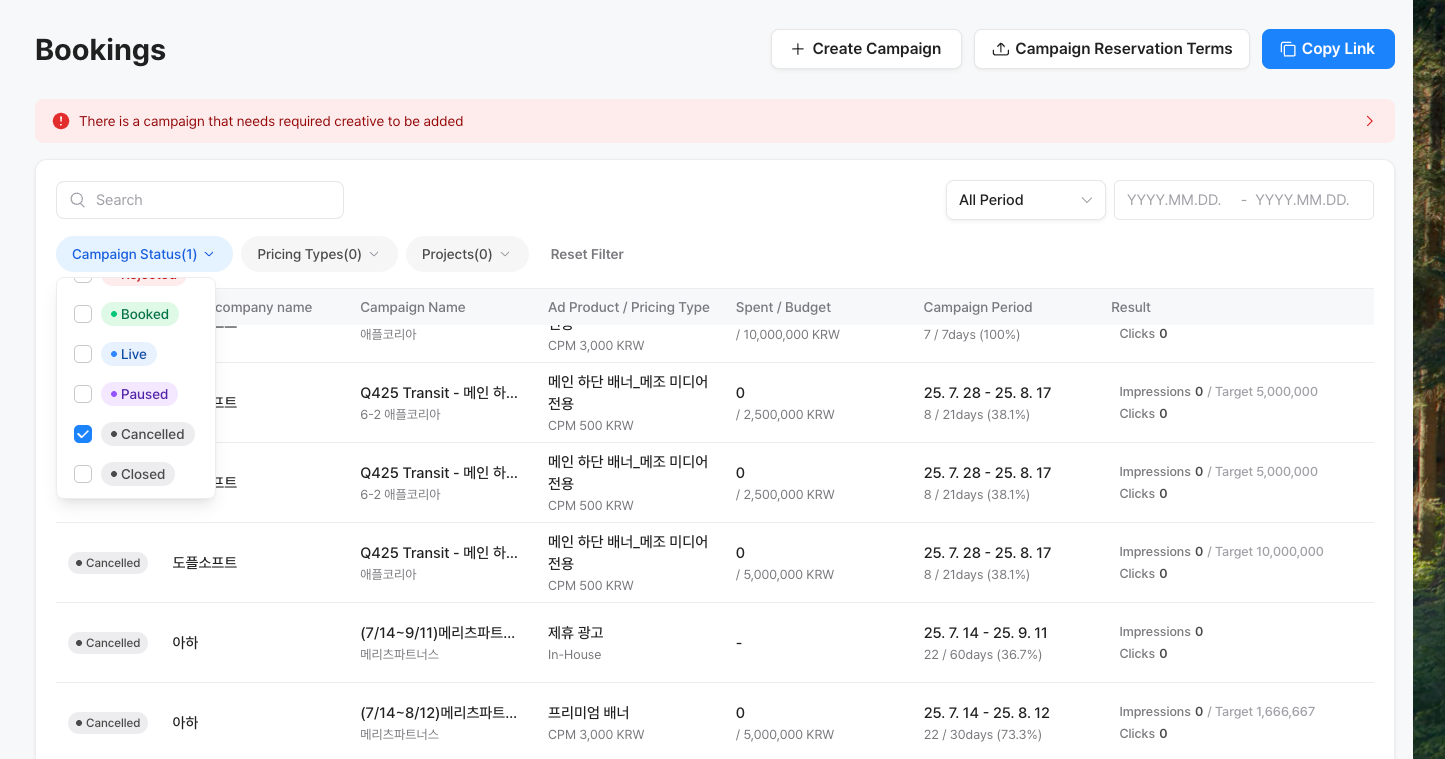Check the Closed status checkbox
Viewport: 1445px width, 759px height.
point(83,474)
